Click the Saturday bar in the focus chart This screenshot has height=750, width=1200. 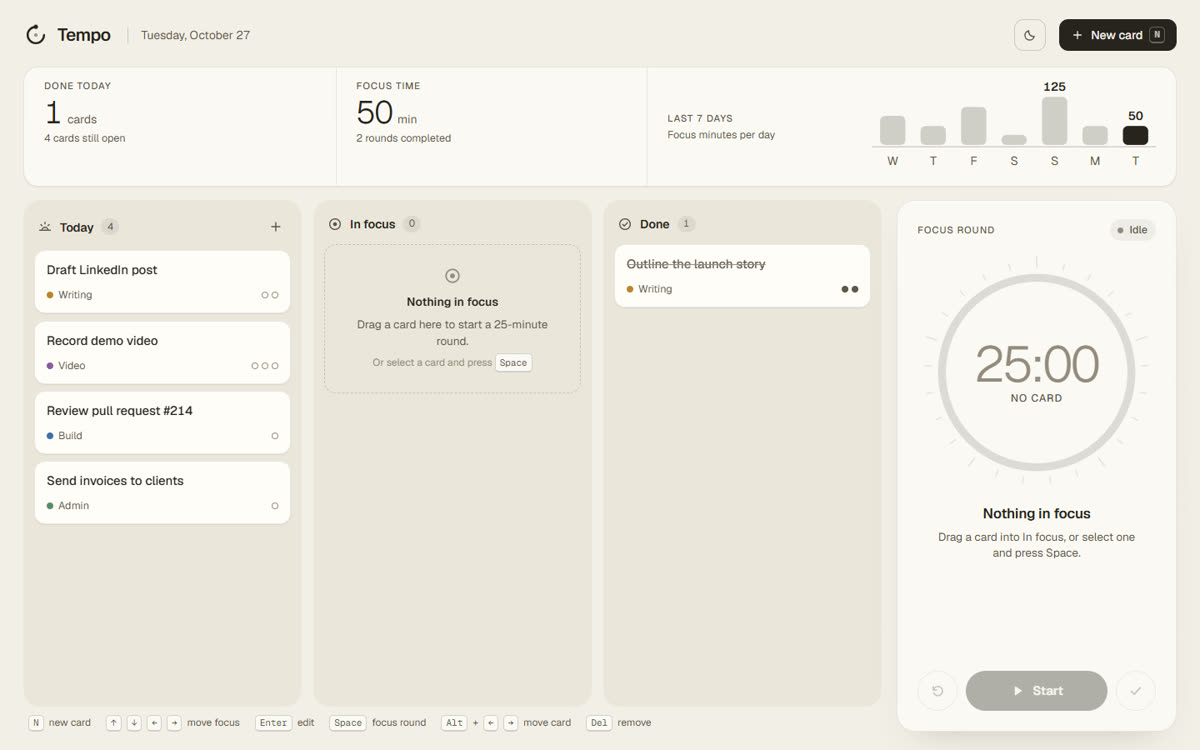(1014, 140)
